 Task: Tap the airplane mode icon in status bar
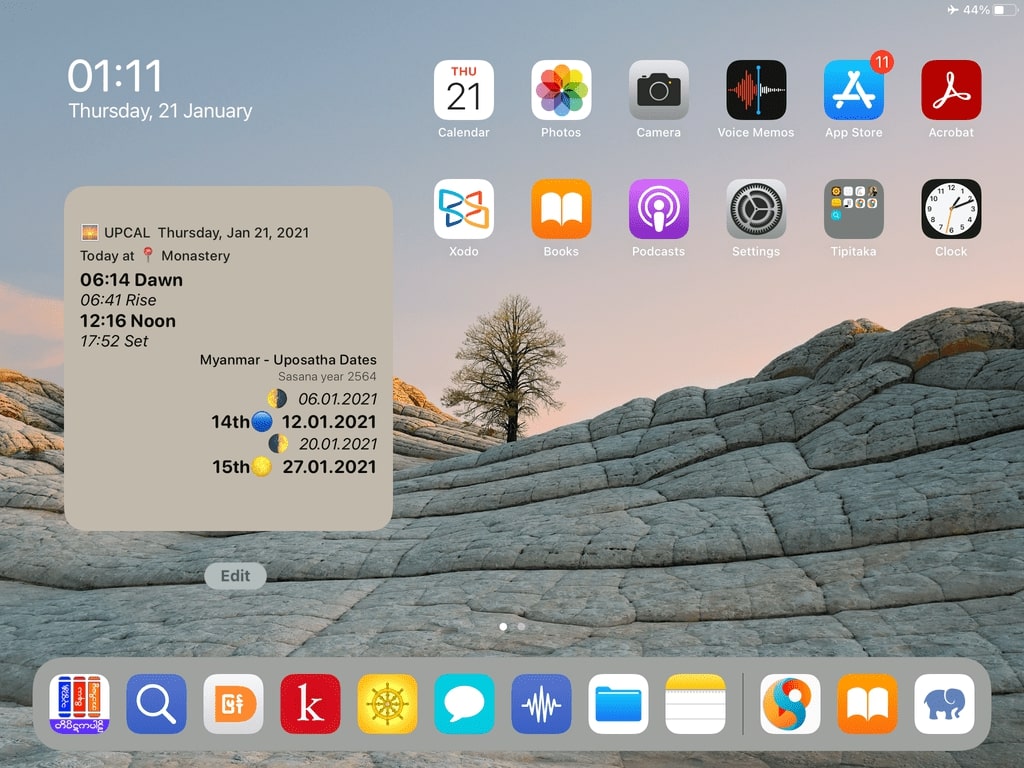953,10
